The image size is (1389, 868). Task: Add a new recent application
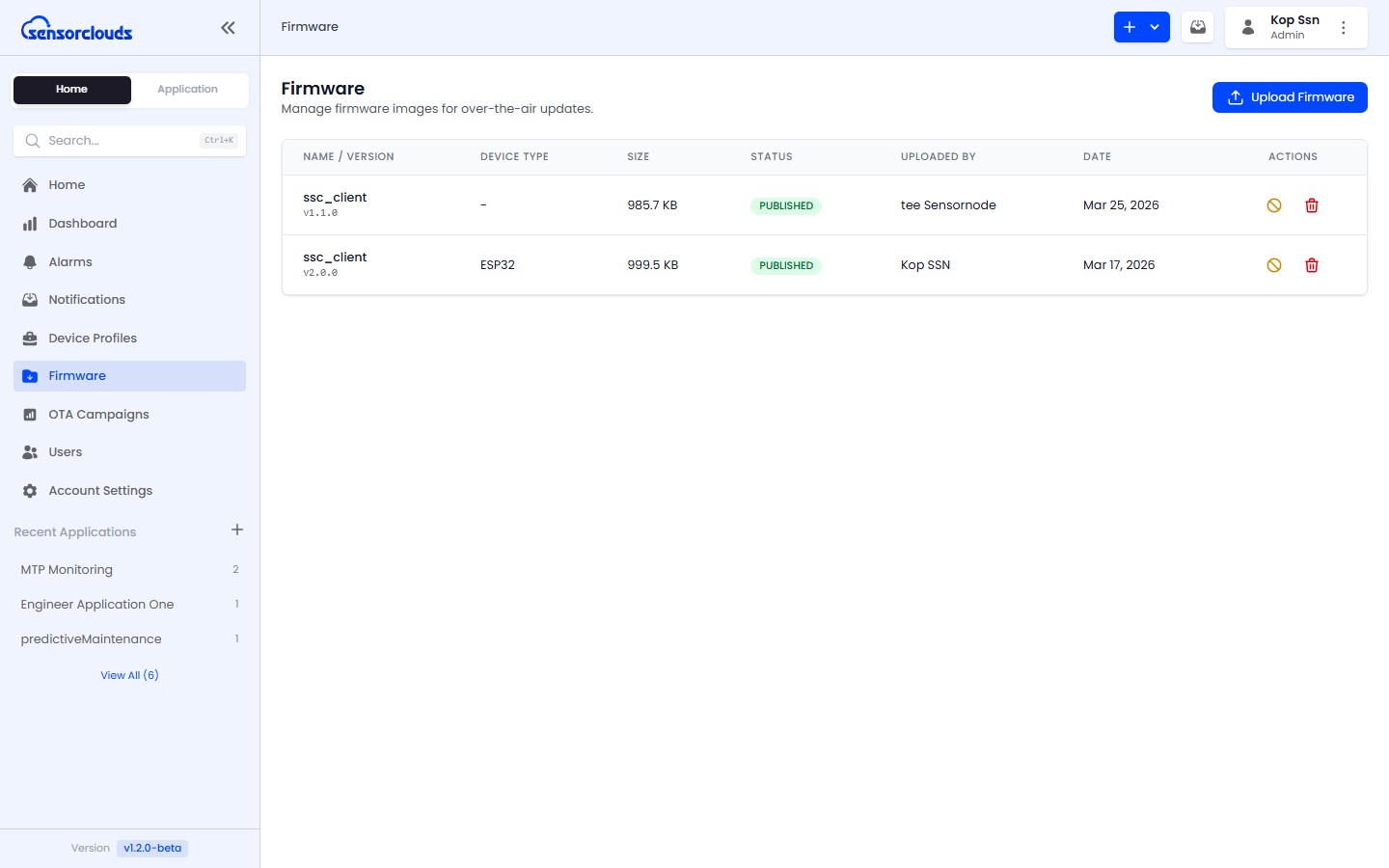[x=237, y=530]
